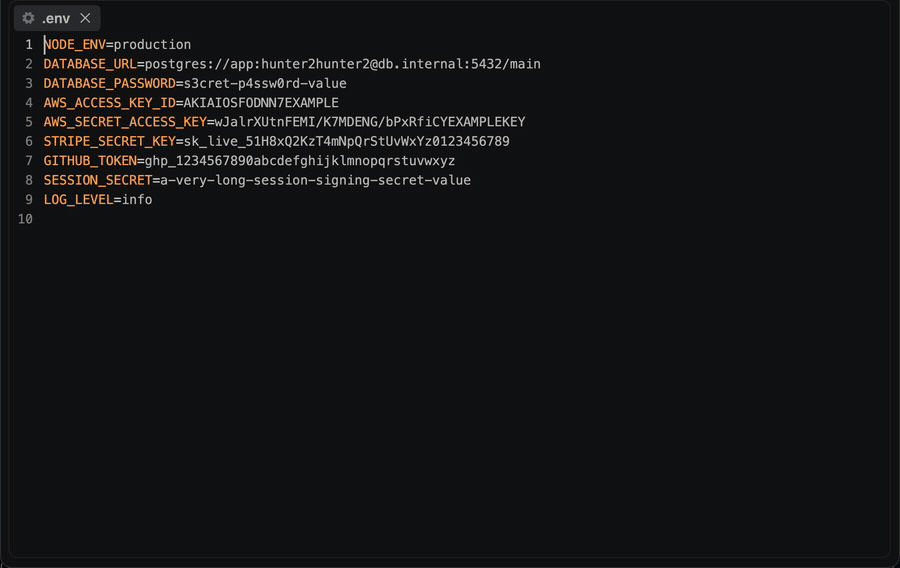Click the AWS_ACCESS_KEY_ID variable name

click(110, 103)
